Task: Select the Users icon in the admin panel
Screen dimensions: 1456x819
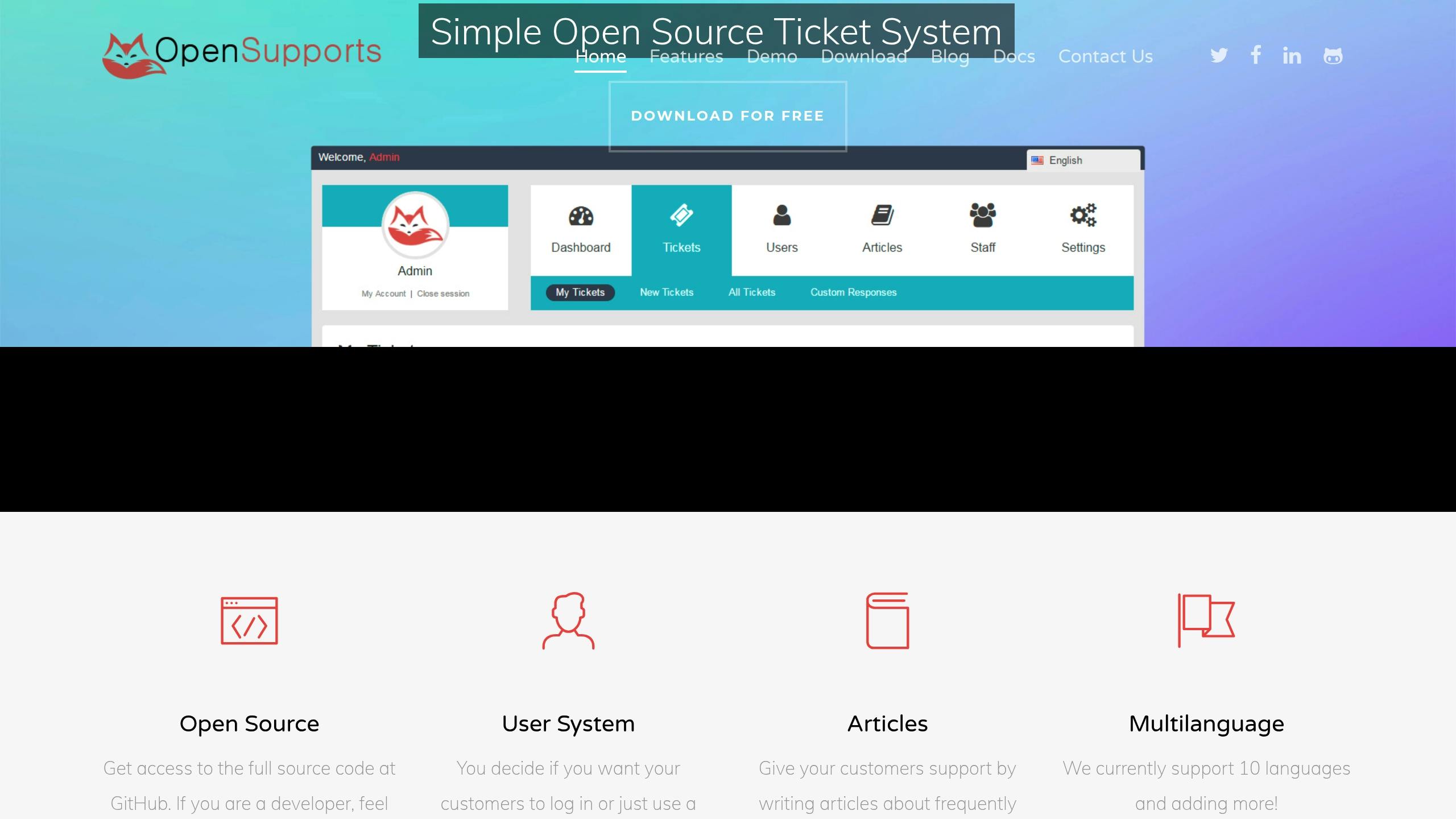Action: tap(781, 216)
